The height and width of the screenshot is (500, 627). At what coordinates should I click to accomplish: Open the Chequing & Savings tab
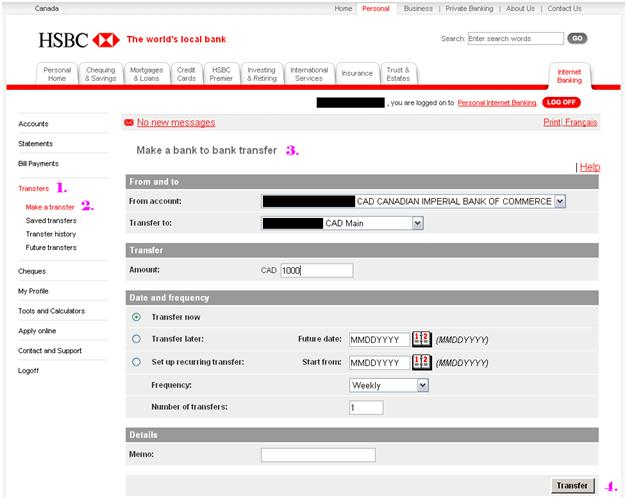[x=101, y=74]
